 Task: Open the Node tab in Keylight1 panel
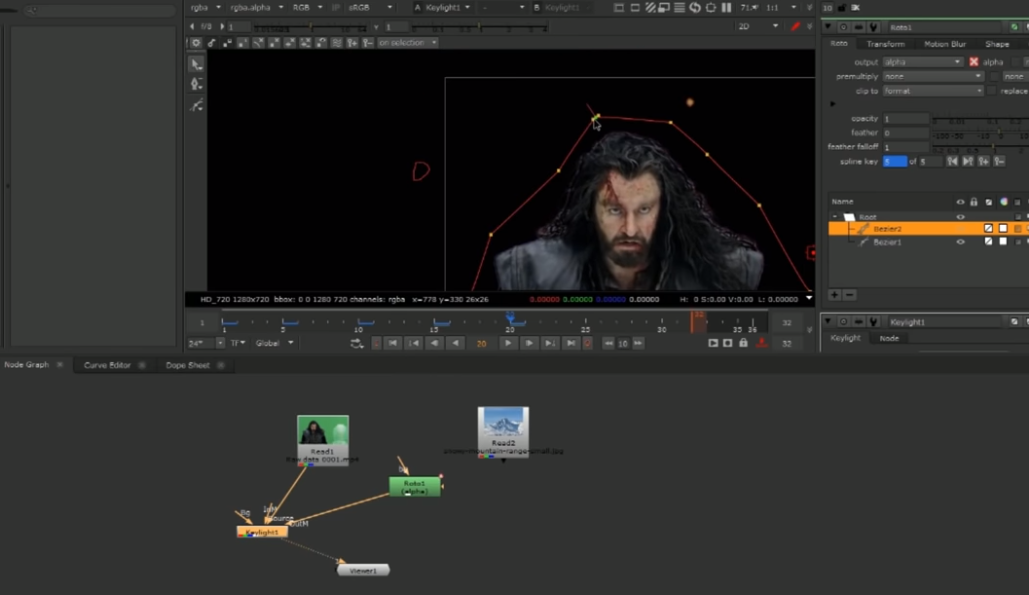[889, 339]
